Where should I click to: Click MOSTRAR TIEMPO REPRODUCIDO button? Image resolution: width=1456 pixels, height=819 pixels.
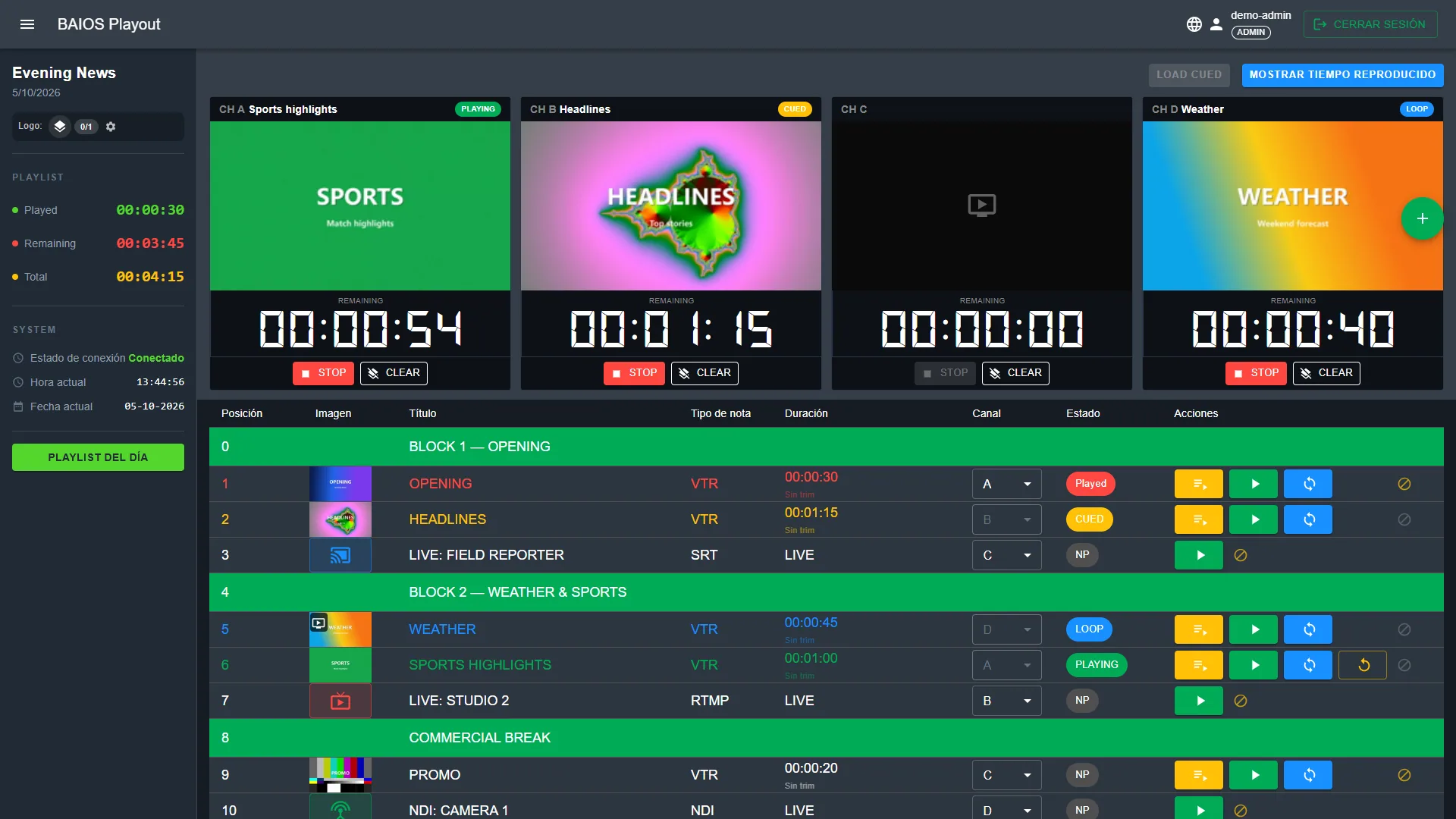pos(1342,75)
